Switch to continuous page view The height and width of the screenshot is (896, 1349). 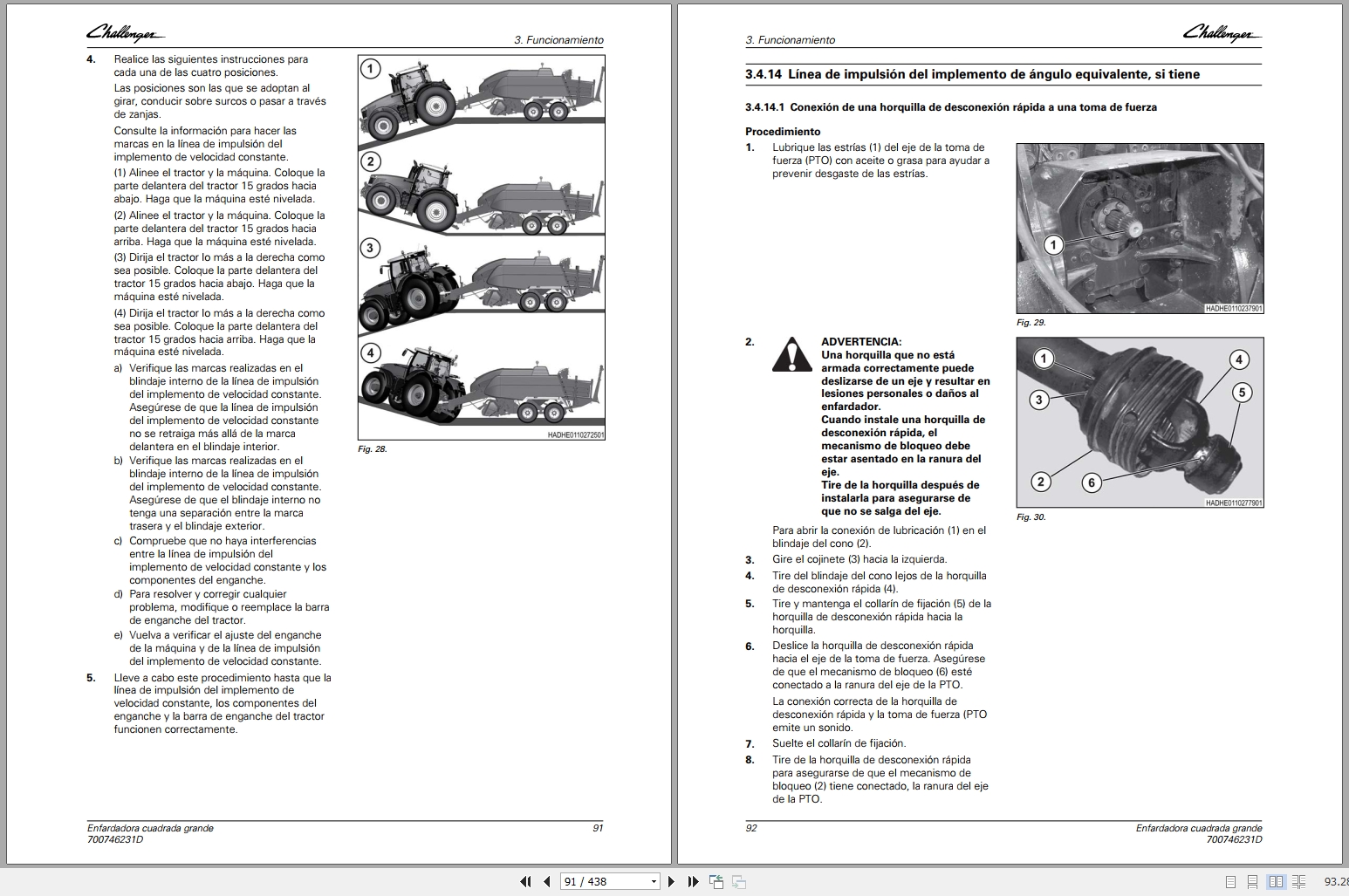tap(1252, 882)
